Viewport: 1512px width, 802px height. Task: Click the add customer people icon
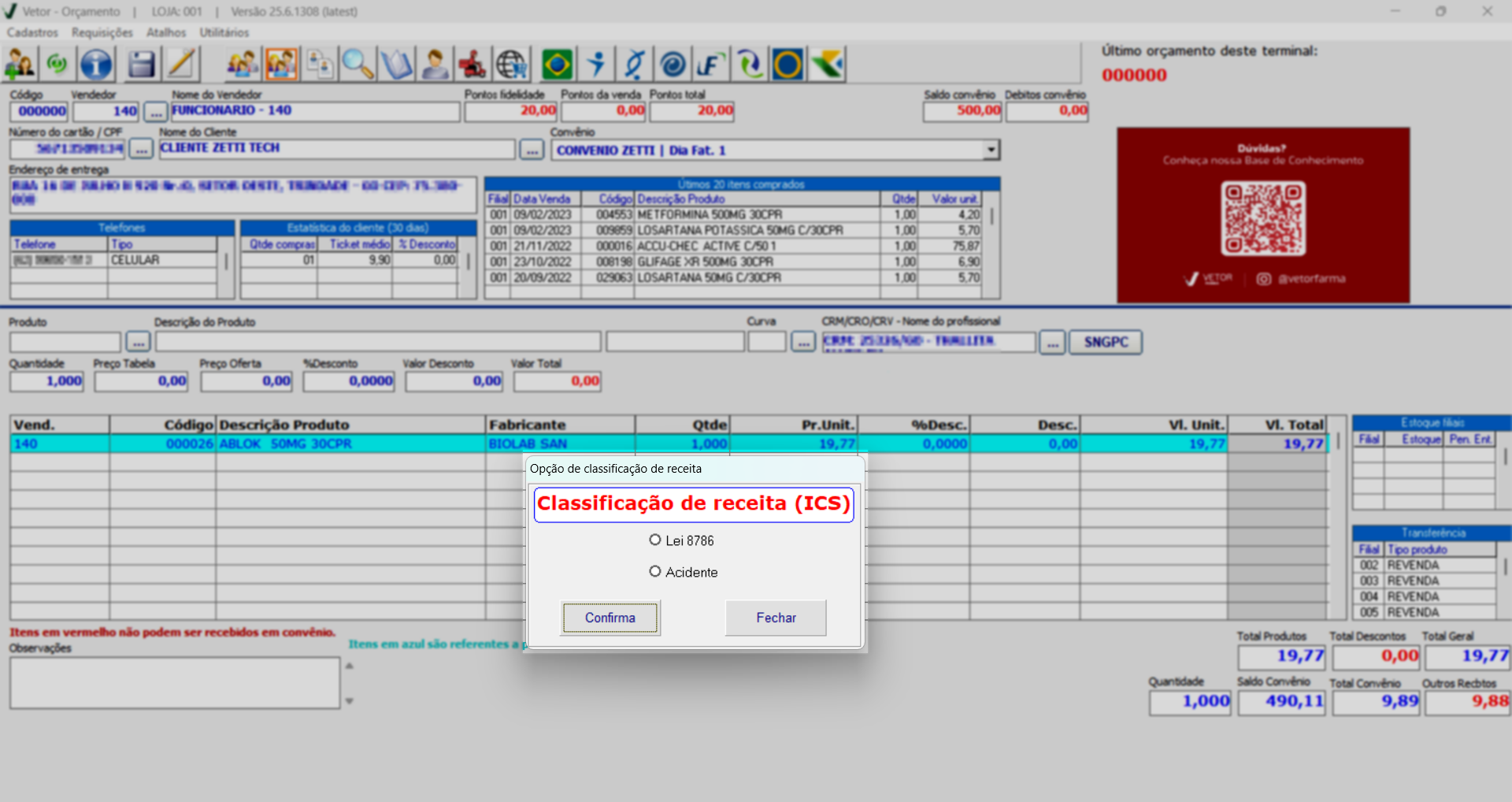click(20, 64)
